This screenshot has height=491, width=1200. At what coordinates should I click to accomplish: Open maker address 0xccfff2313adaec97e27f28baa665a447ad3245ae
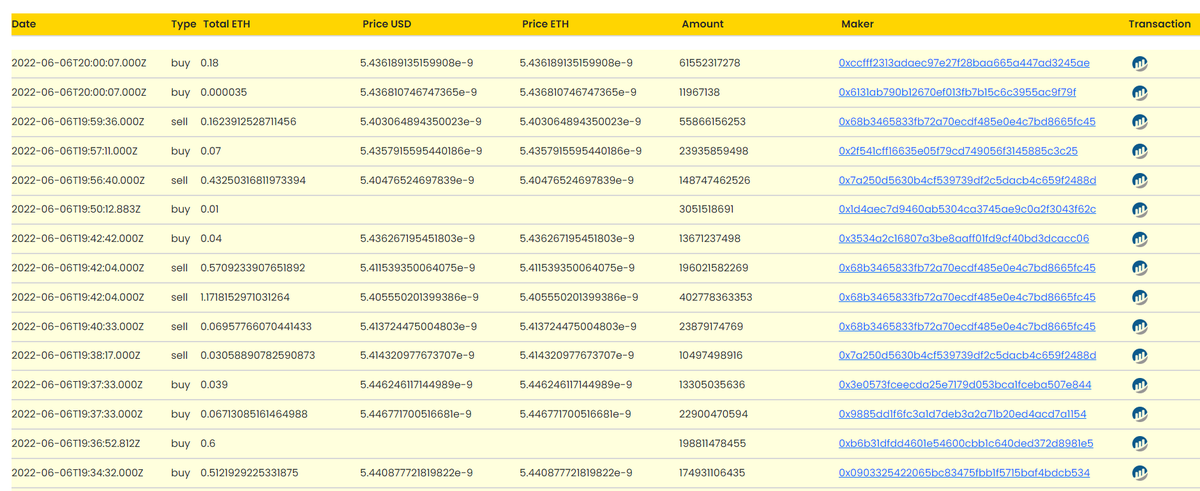964,63
